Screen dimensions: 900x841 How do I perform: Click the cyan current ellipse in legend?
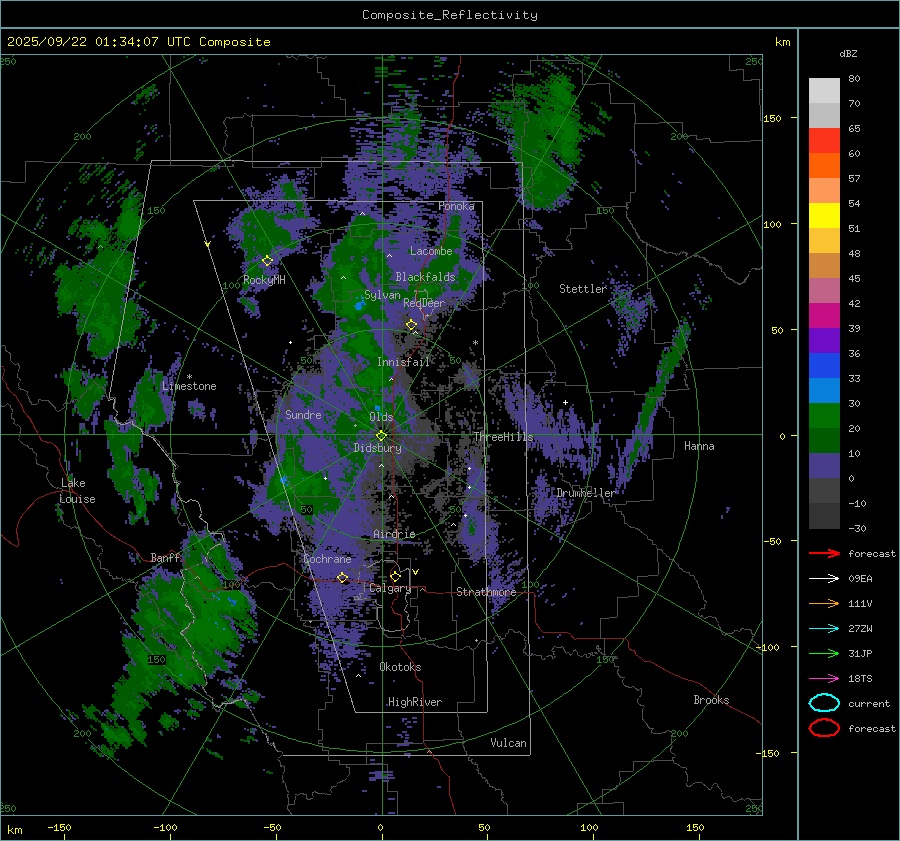[823, 703]
